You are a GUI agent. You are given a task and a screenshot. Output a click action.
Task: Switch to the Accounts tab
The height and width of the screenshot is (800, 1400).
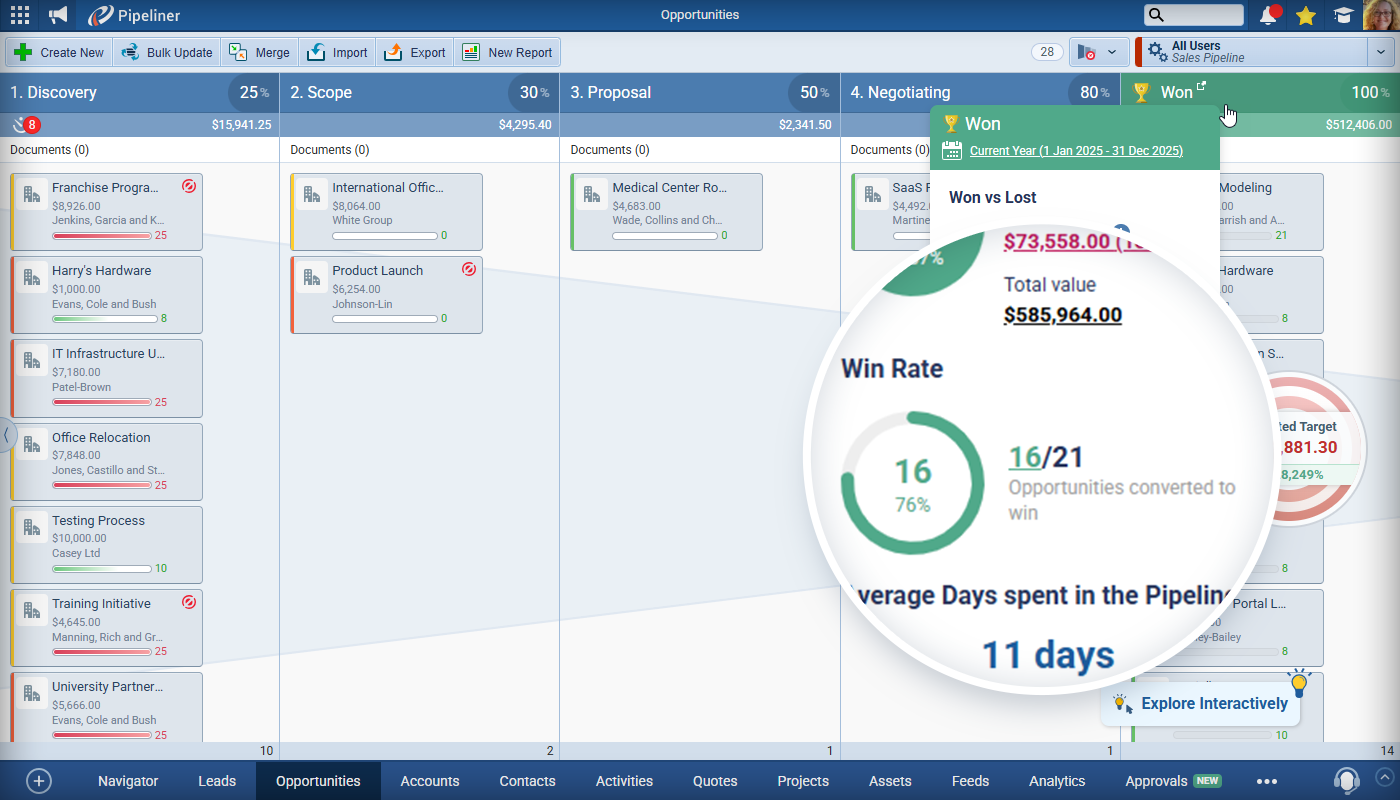pyautogui.click(x=430, y=781)
